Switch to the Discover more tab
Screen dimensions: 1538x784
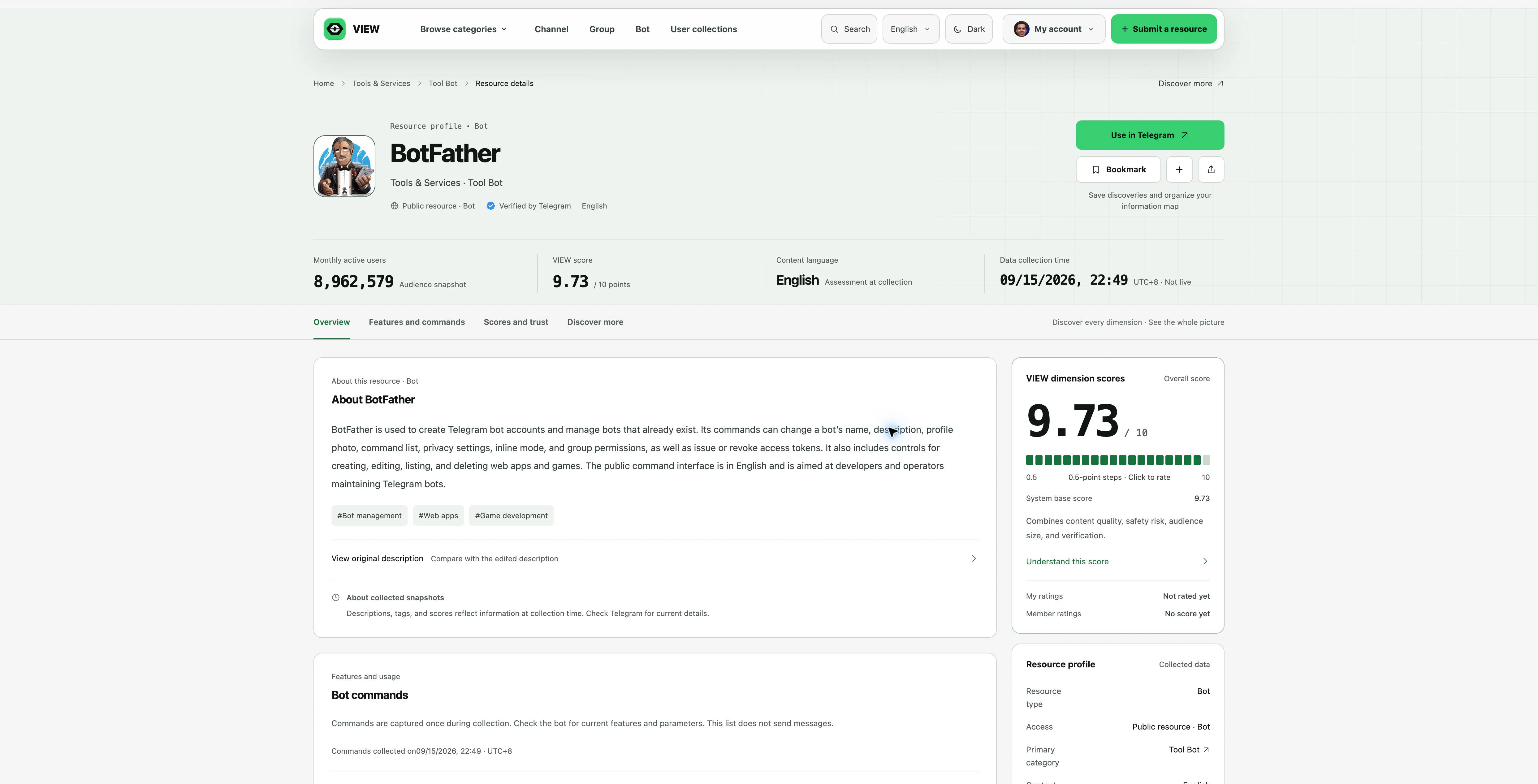tap(595, 322)
